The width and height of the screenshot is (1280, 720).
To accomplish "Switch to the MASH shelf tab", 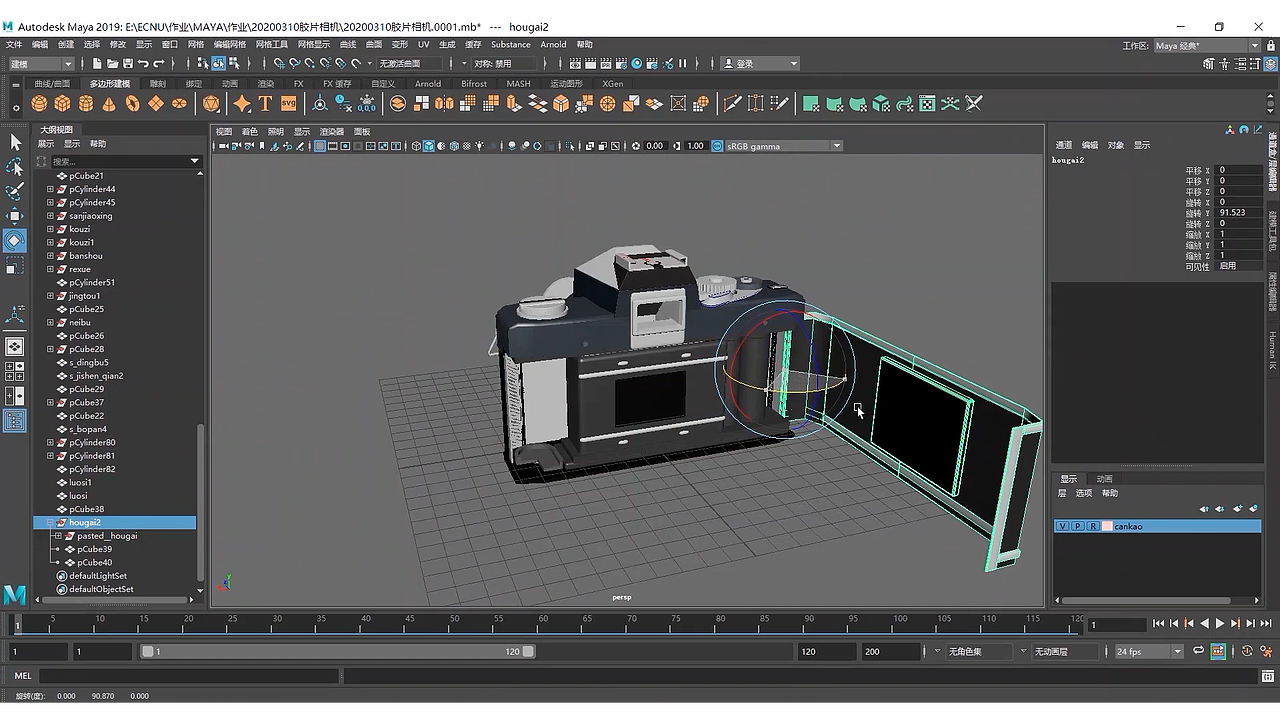I will [x=518, y=83].
